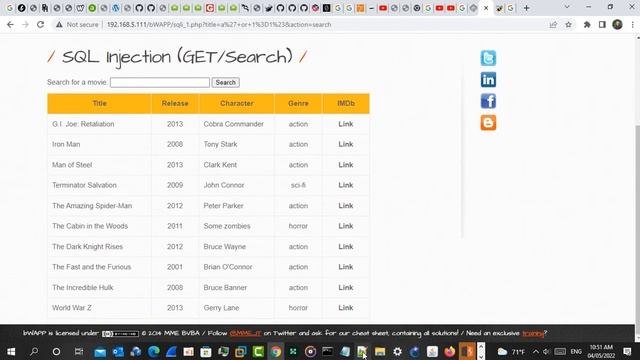Go forward in browser history
640x360 pixels.
[25, 24]
